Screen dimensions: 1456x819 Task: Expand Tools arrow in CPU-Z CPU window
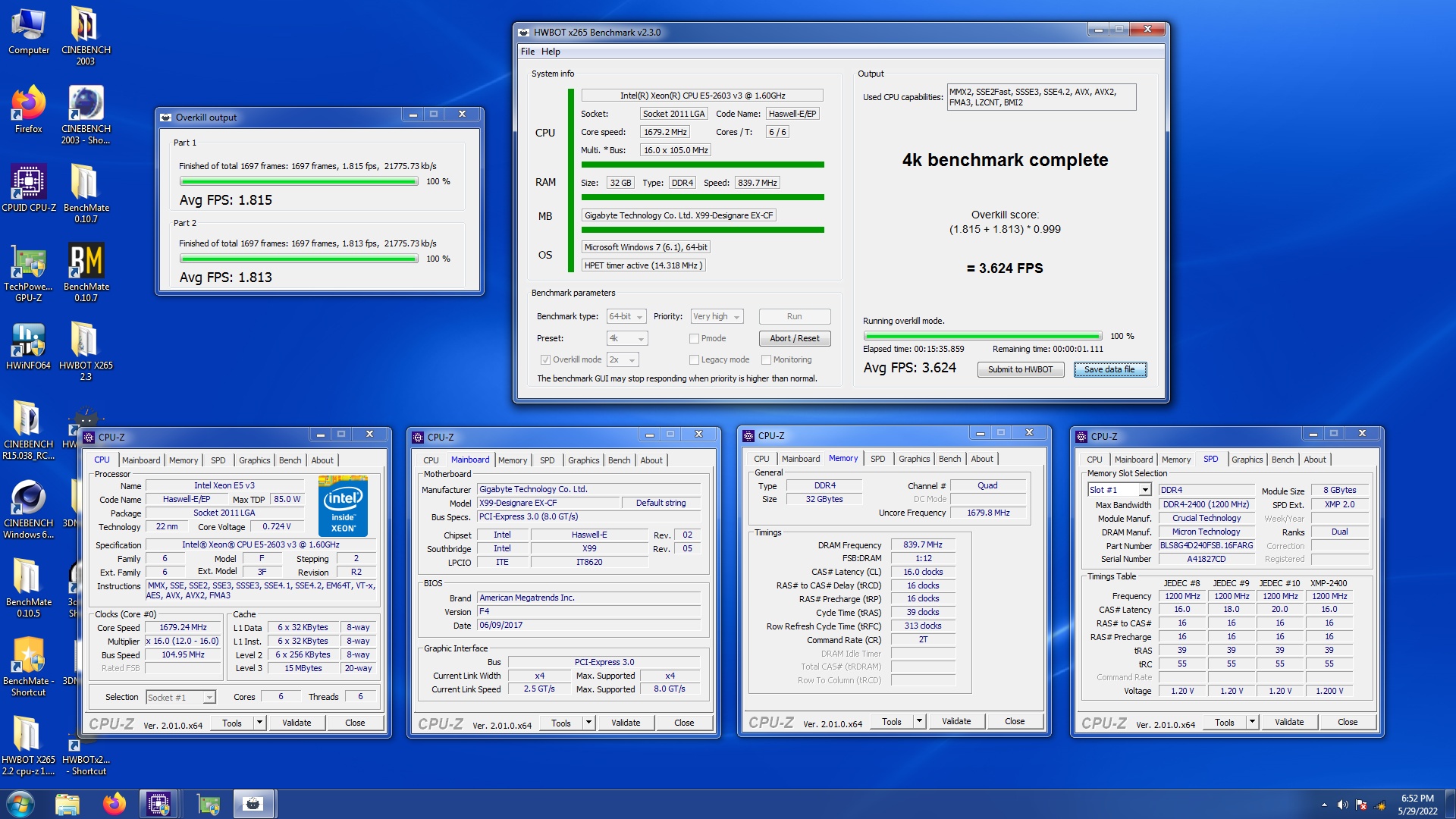[x=259, y=723]
